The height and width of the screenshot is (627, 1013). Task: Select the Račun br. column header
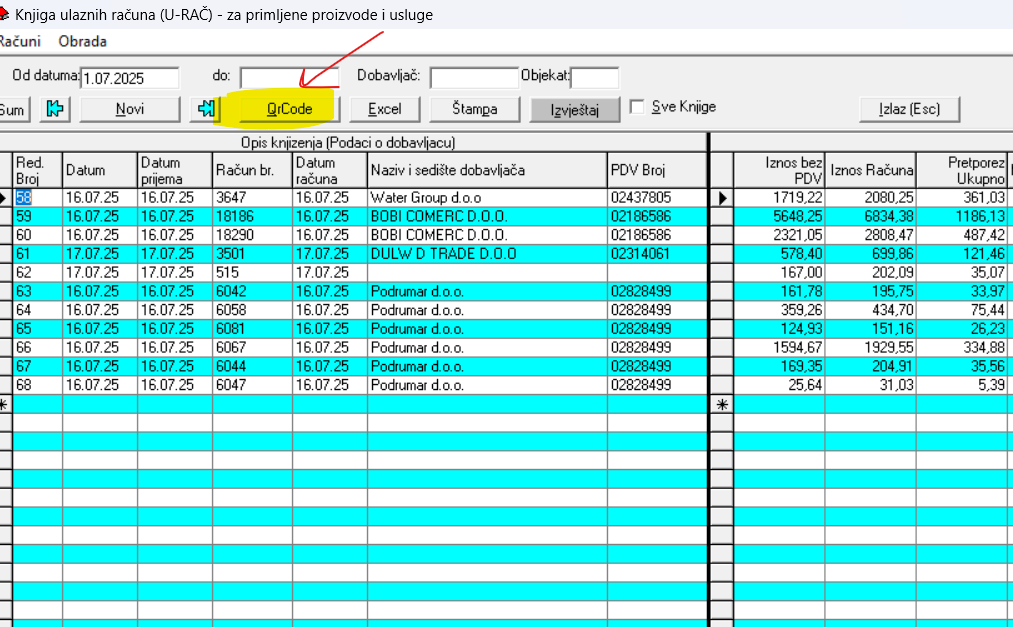(x=252, y=170)
